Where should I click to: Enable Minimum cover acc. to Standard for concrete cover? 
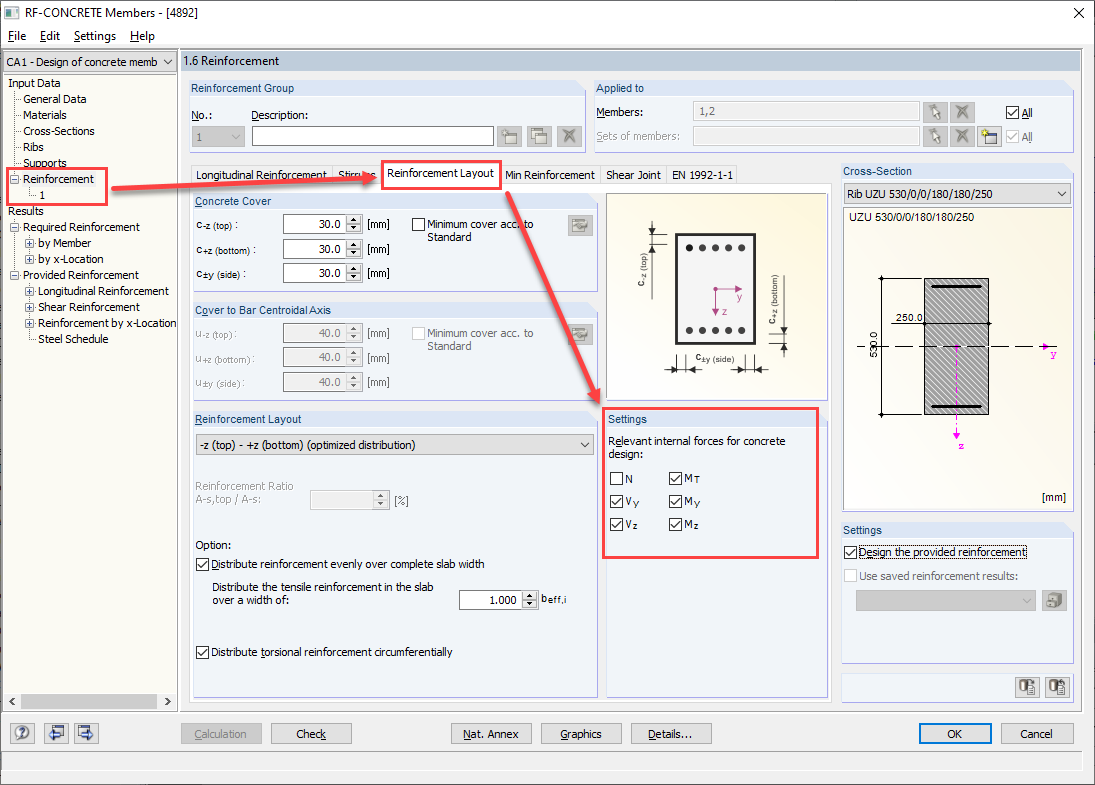(418, 224)
